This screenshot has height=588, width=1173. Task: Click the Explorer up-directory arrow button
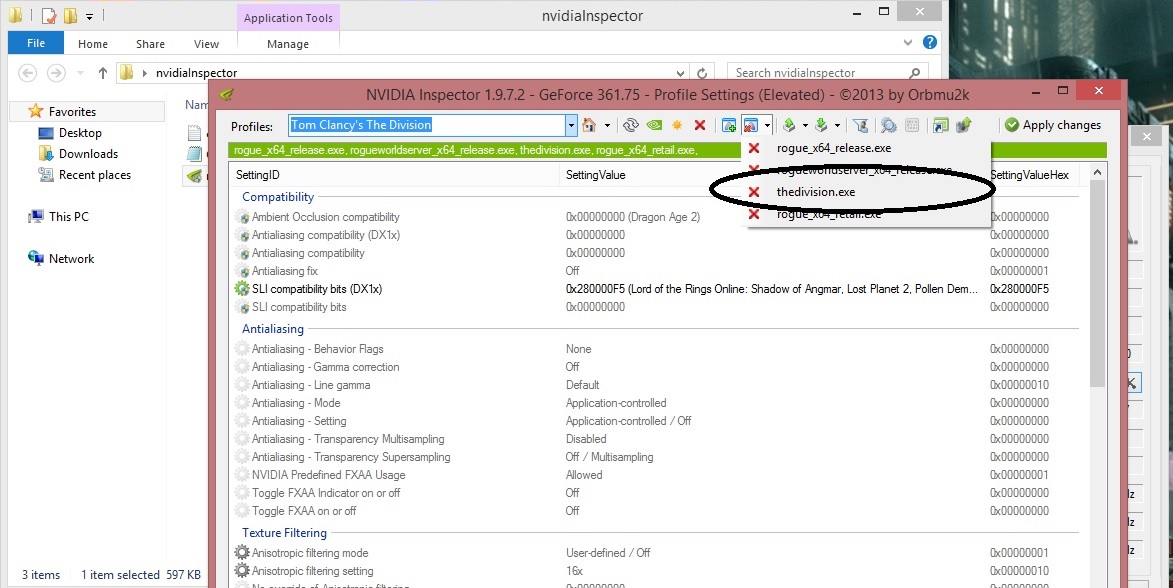pyautogui.click(x=102, y=73)
